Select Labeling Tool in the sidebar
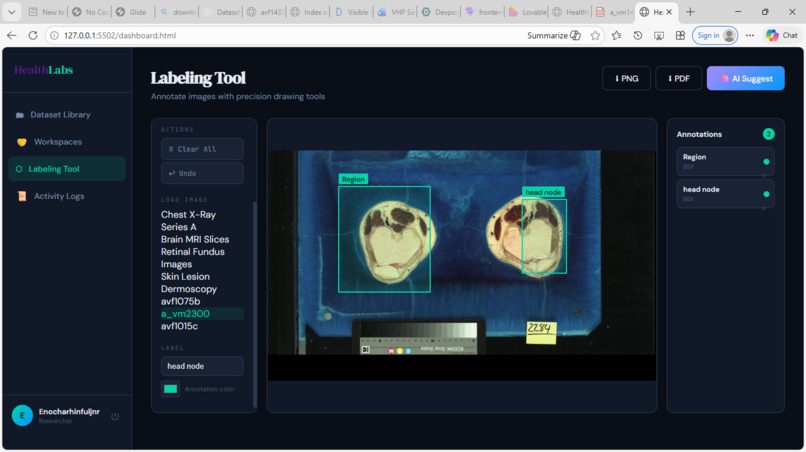The height and width of the screenshot is (452, 806). pyautogui.click(x=67, y=169)
